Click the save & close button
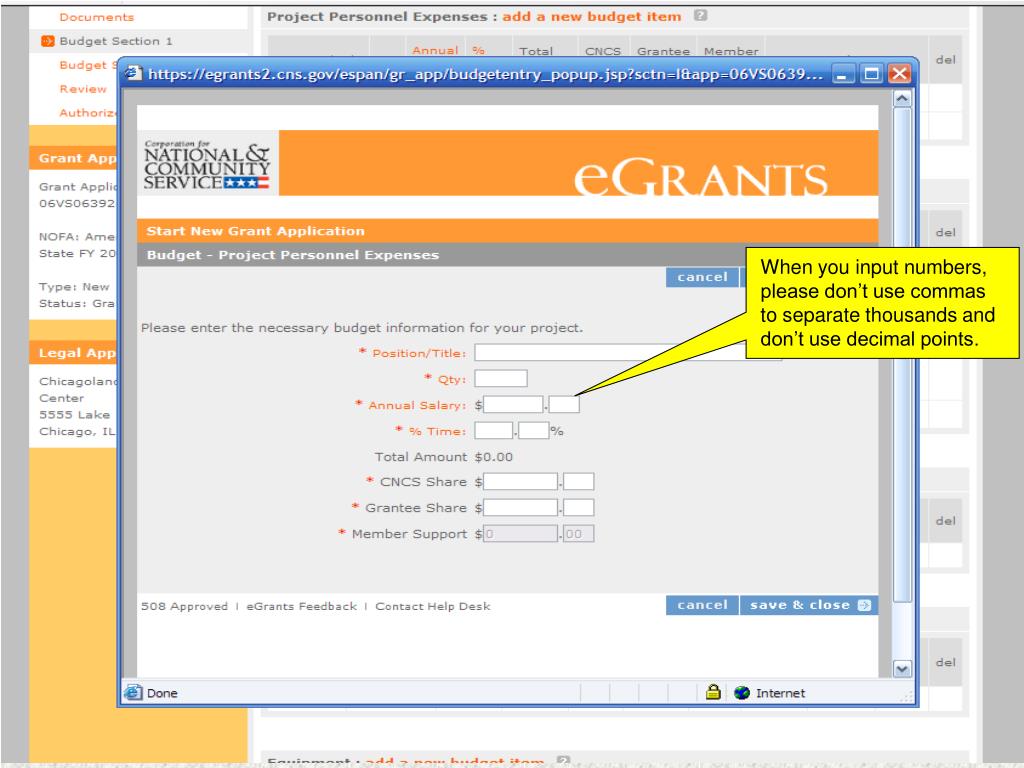The height and width of the screenshot is (768, 1024). pos(808,605)
